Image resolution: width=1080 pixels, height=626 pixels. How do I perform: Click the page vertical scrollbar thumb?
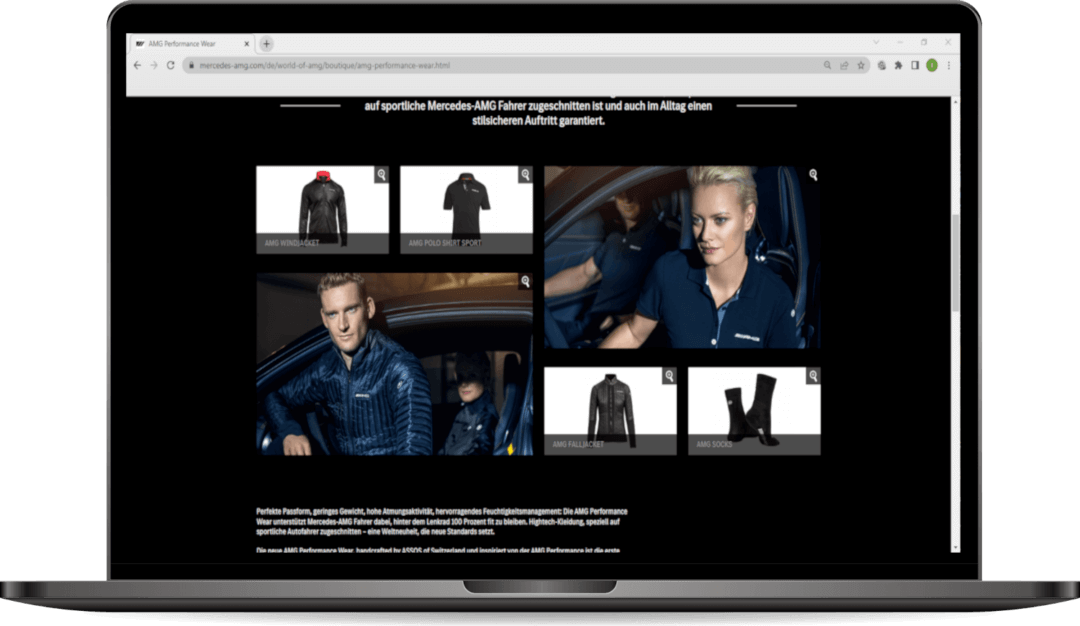tap(955, 263)
